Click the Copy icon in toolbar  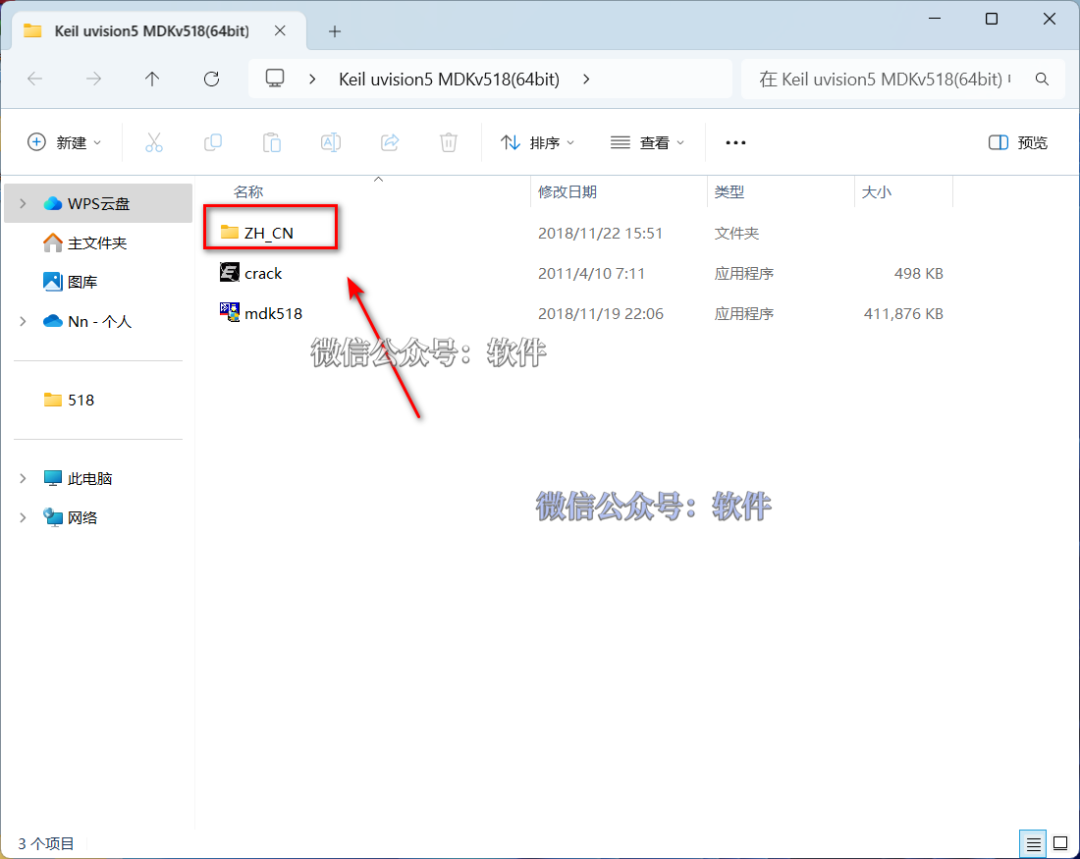[x=213, y=143]
